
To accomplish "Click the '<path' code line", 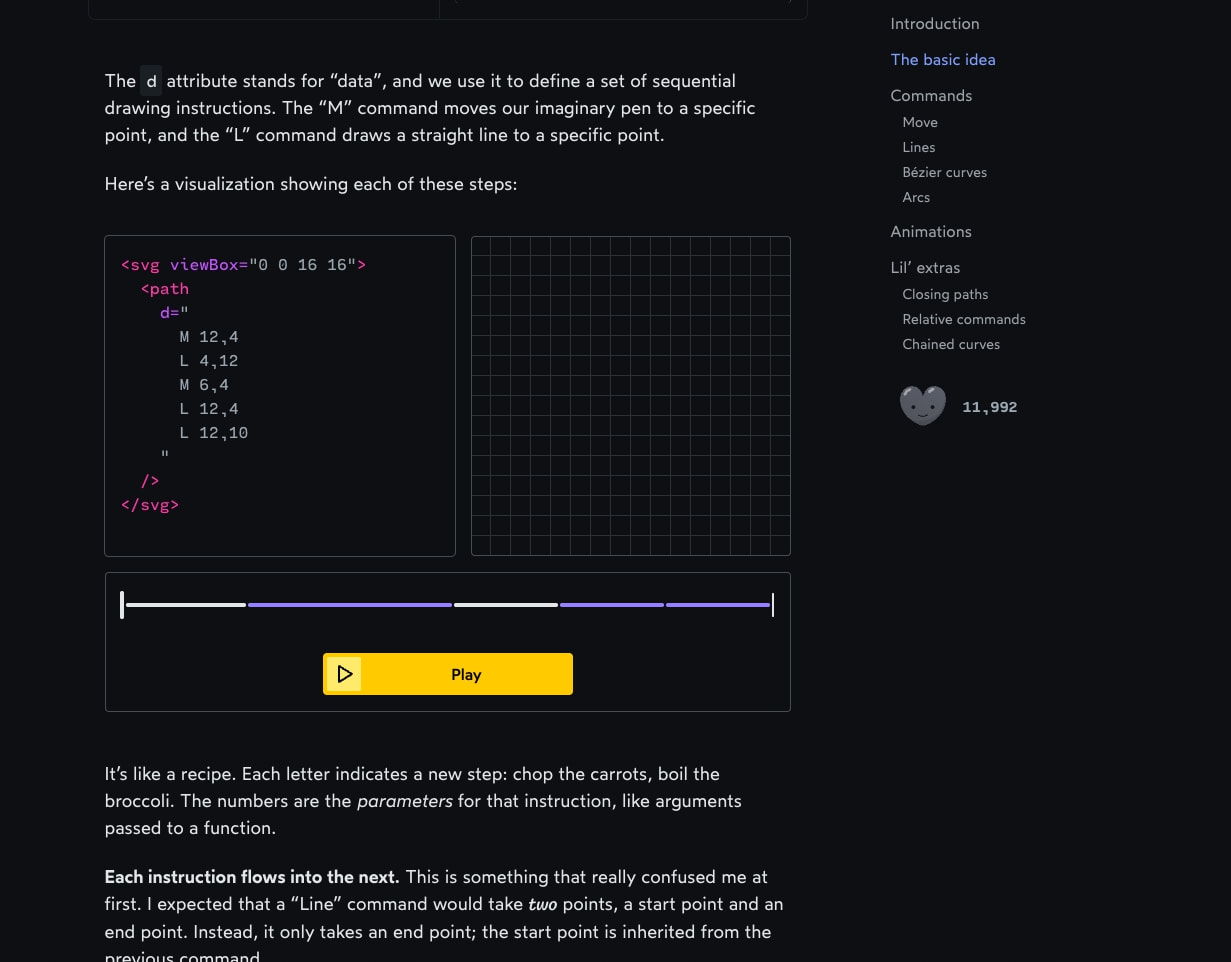I will click(x=165, y=289).
